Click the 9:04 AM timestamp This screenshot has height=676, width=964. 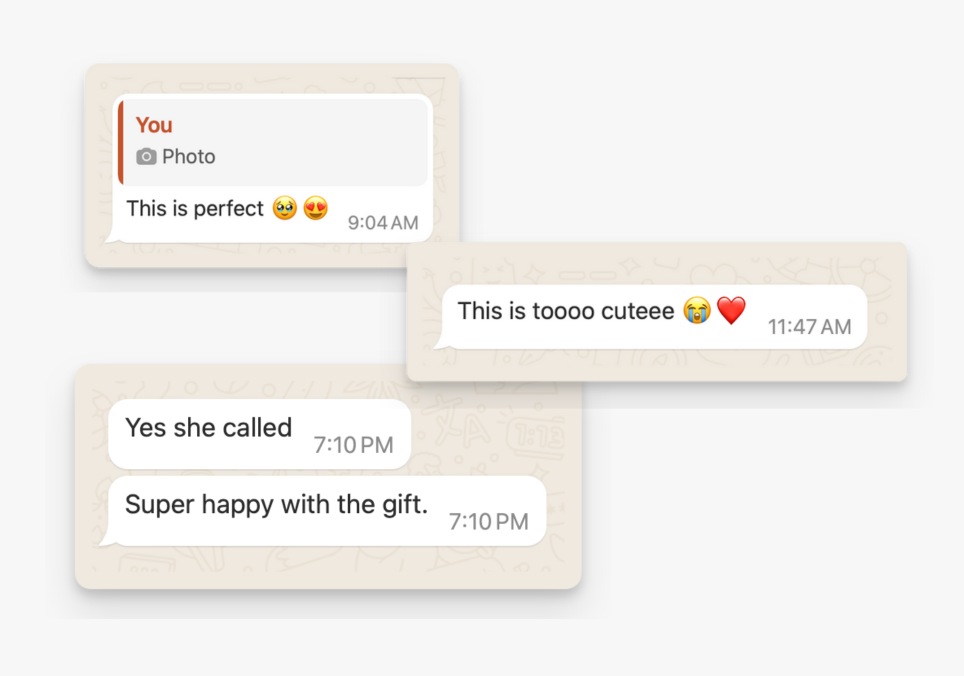383,222
